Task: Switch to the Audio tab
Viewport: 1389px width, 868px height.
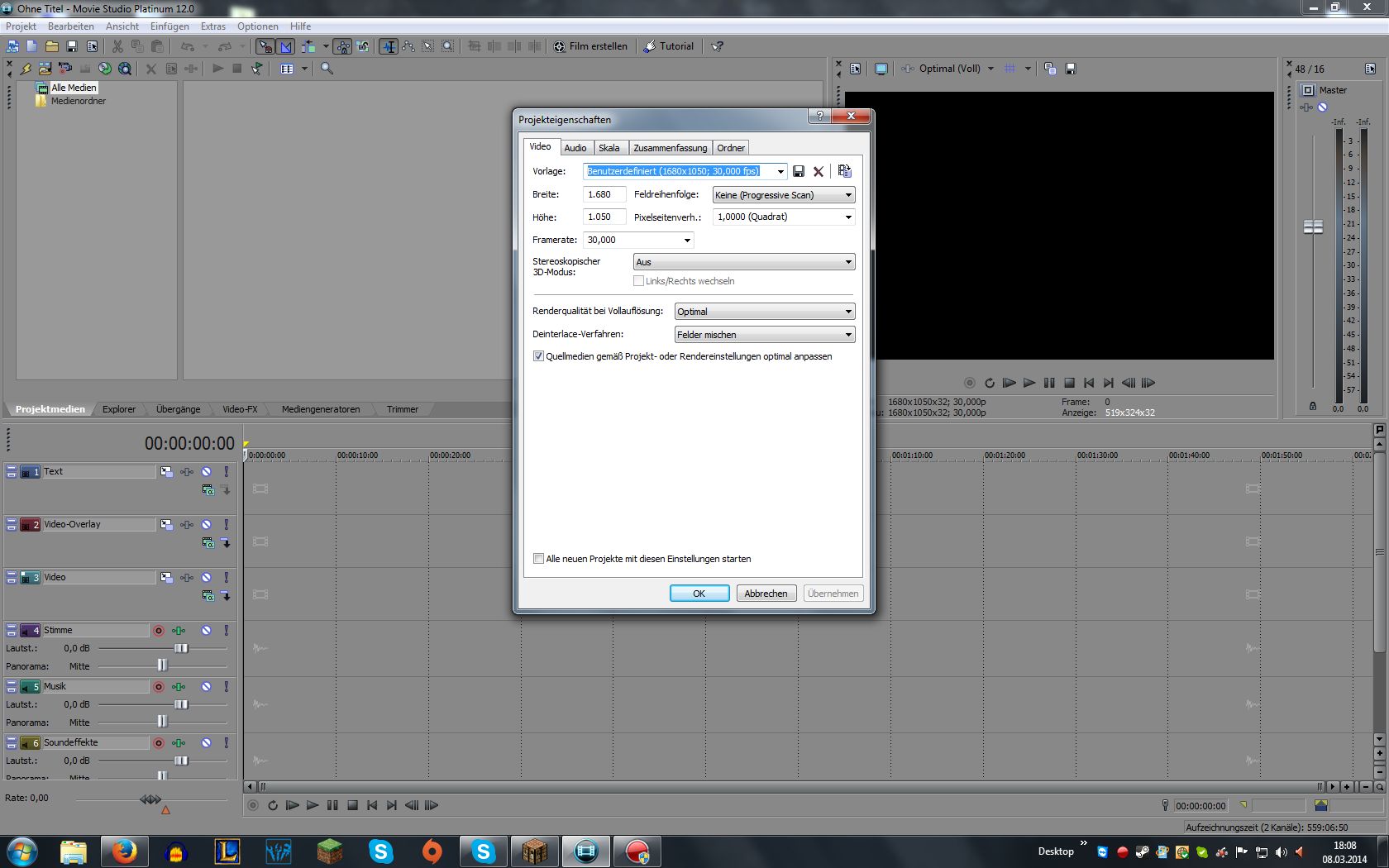Action: tap(575, 148)
